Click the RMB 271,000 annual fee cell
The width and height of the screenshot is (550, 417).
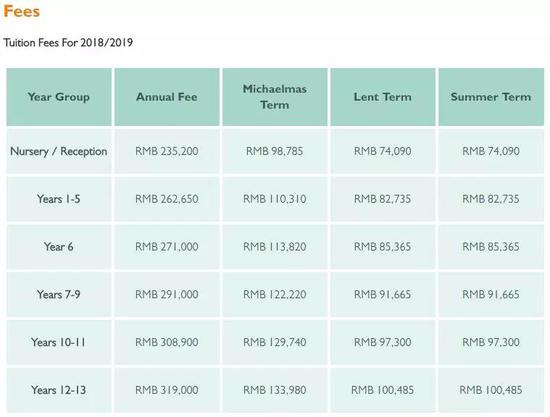pos(167,247)
